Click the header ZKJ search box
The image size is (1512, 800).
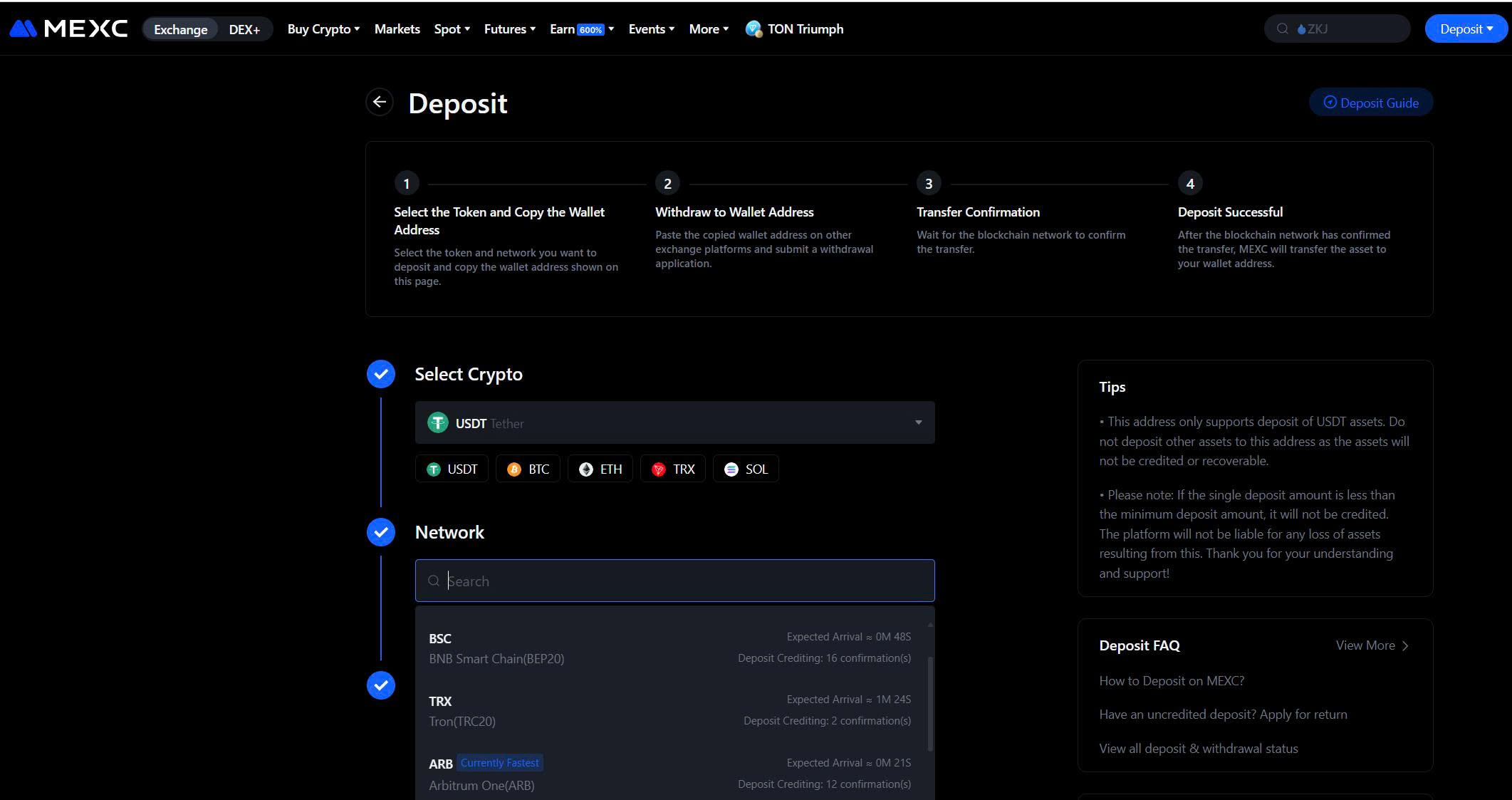point(1337,28)
